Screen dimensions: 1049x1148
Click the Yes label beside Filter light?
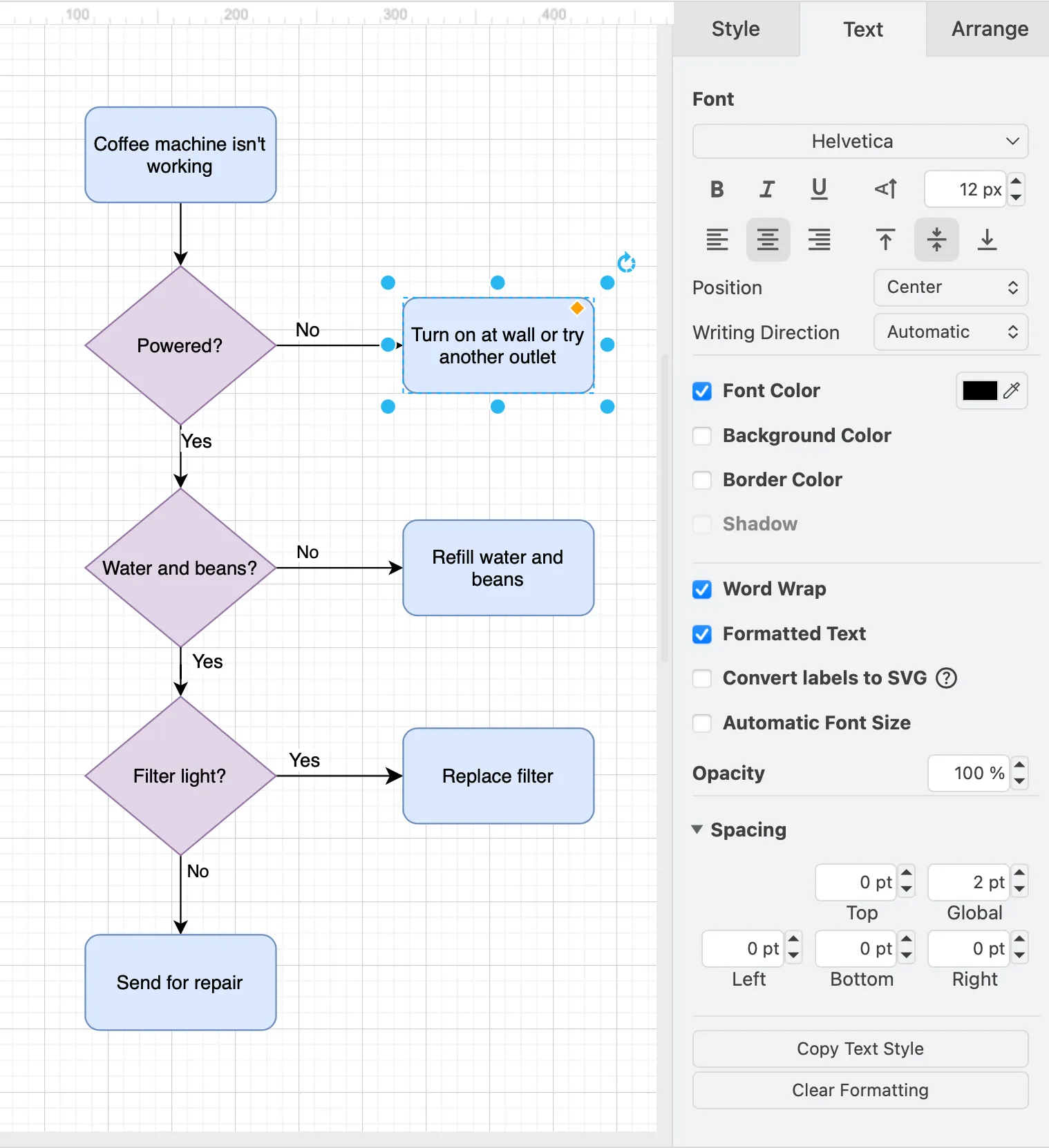click(x=305, y=760)
